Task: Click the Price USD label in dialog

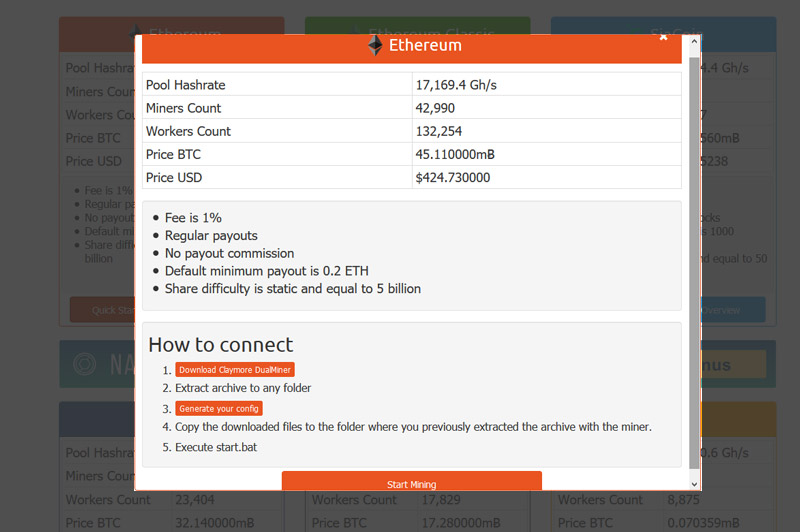Action: 174,178
